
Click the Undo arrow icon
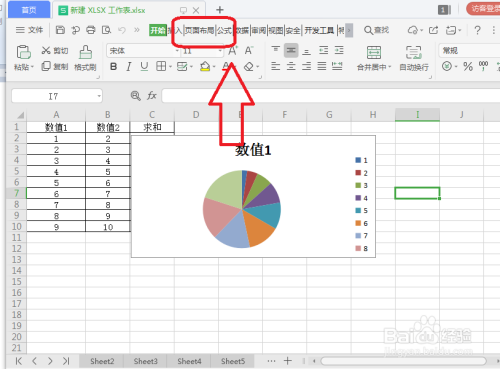122,30
